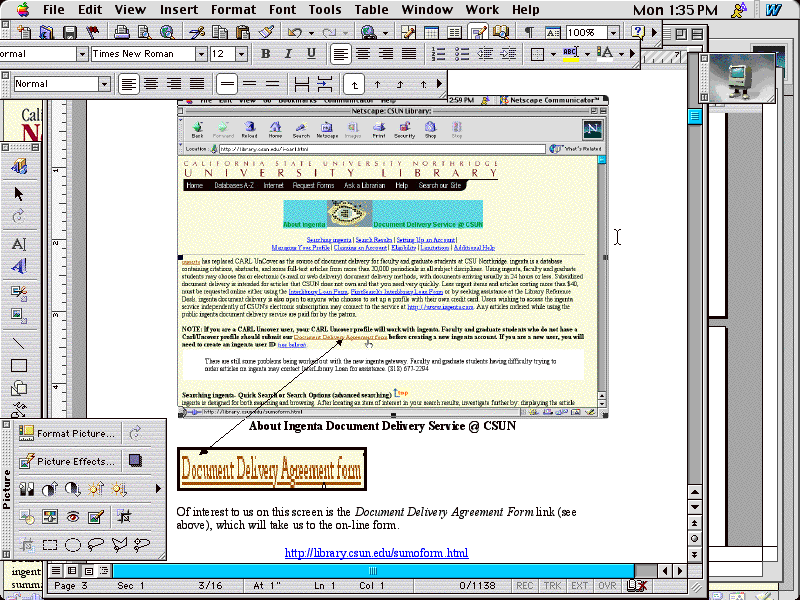Switch to Normal view button at bottom-left
800x600 pixels.
(56, 571)
